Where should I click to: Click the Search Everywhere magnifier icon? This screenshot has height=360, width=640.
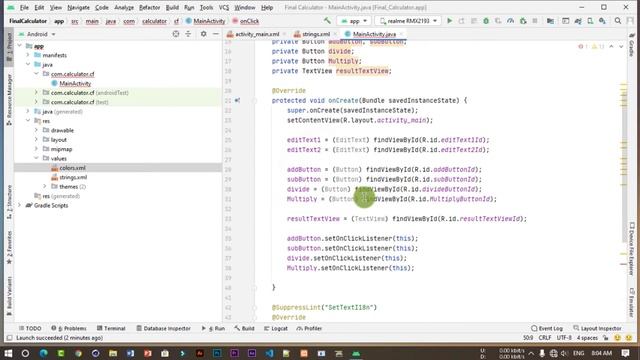(618, 20)
